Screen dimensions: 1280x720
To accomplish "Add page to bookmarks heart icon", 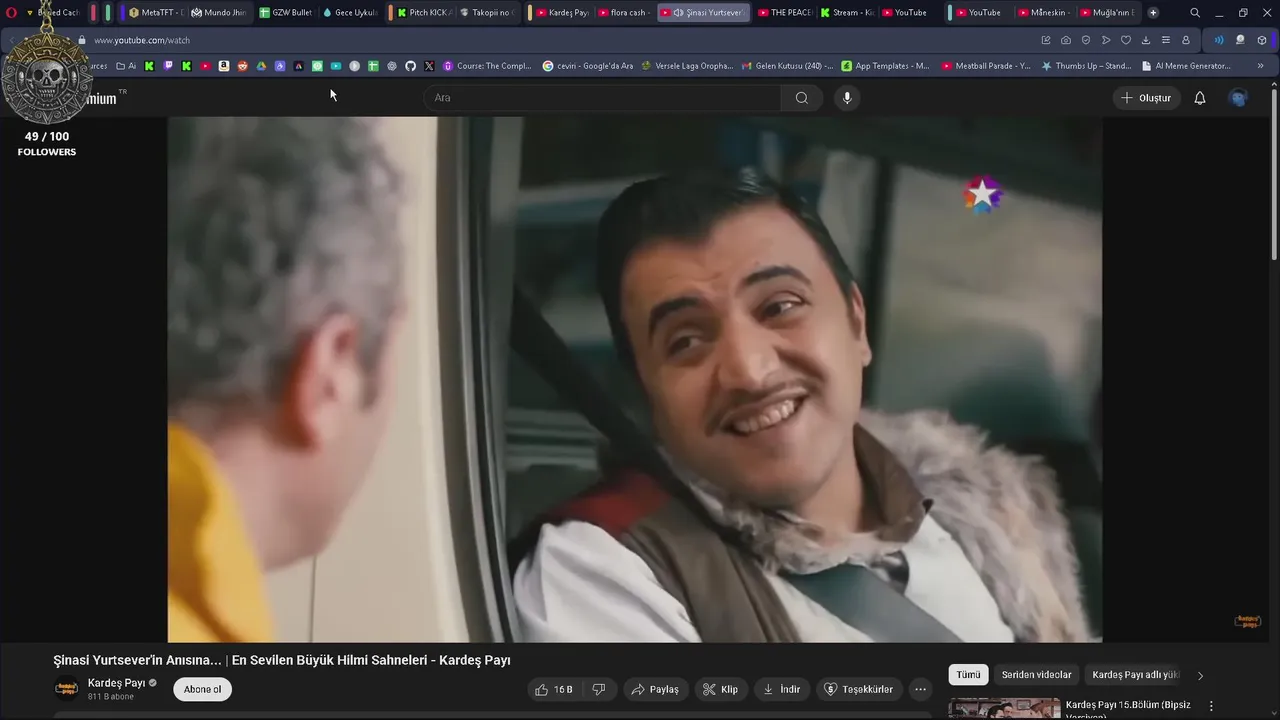I will tap(1126, 40).
